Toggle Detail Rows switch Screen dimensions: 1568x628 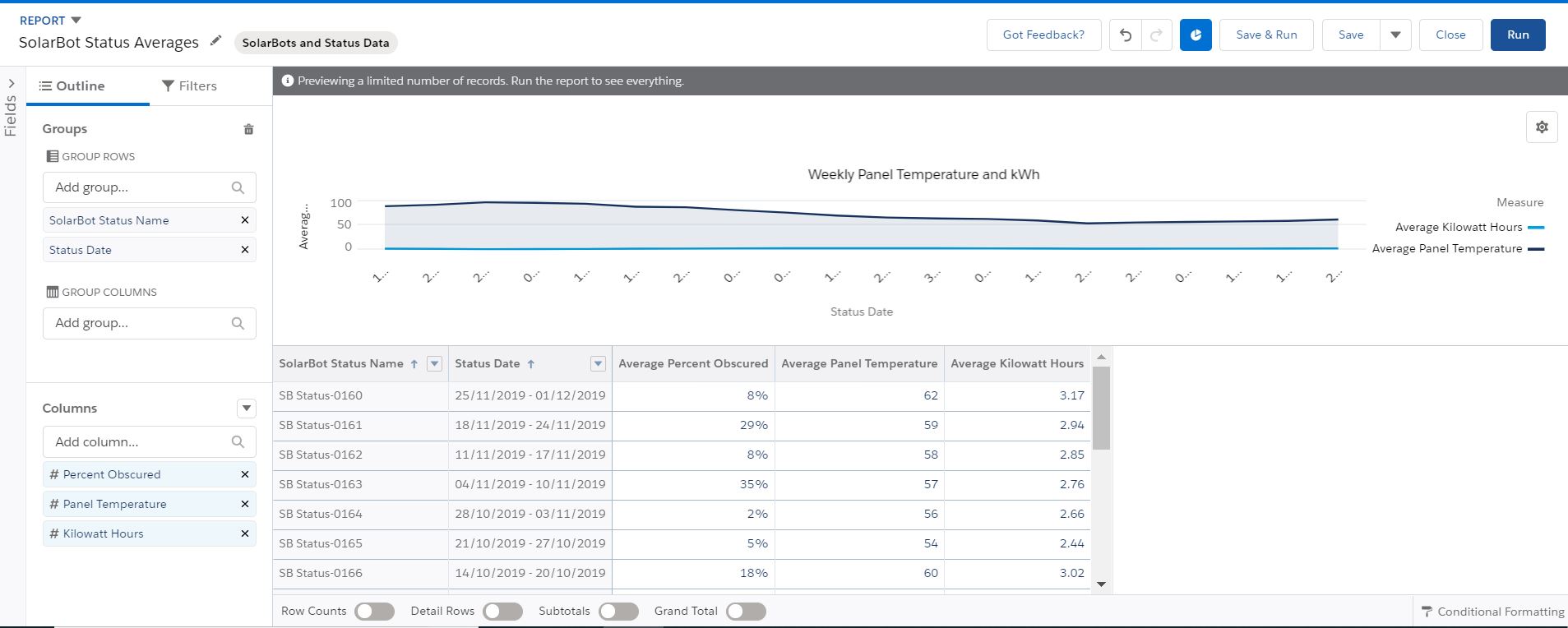[x=503, y=611]
